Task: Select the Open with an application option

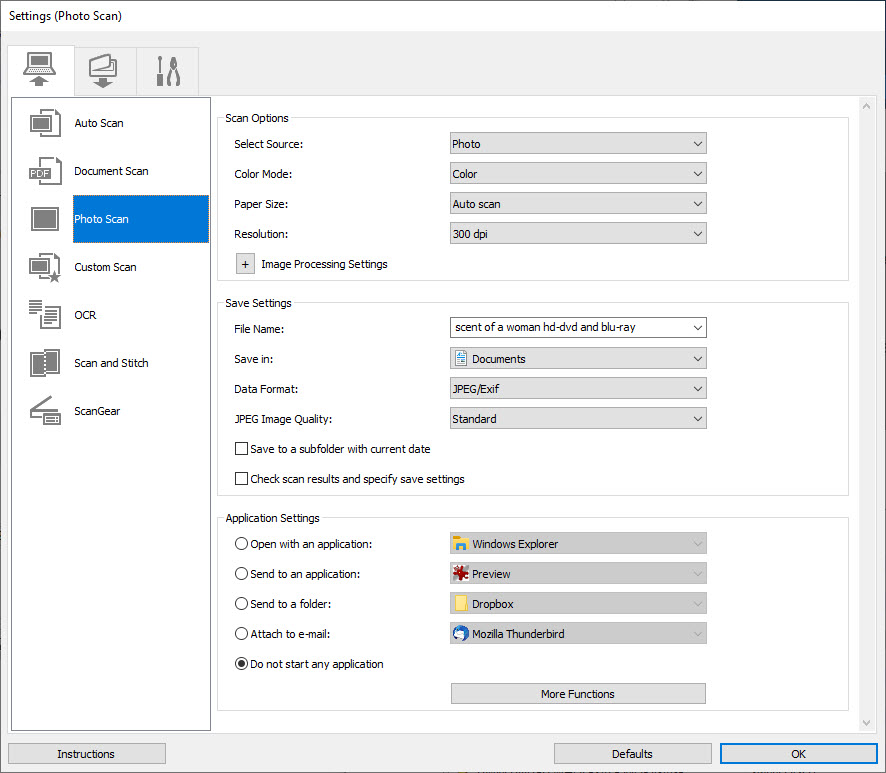Action: click(241, 544)
